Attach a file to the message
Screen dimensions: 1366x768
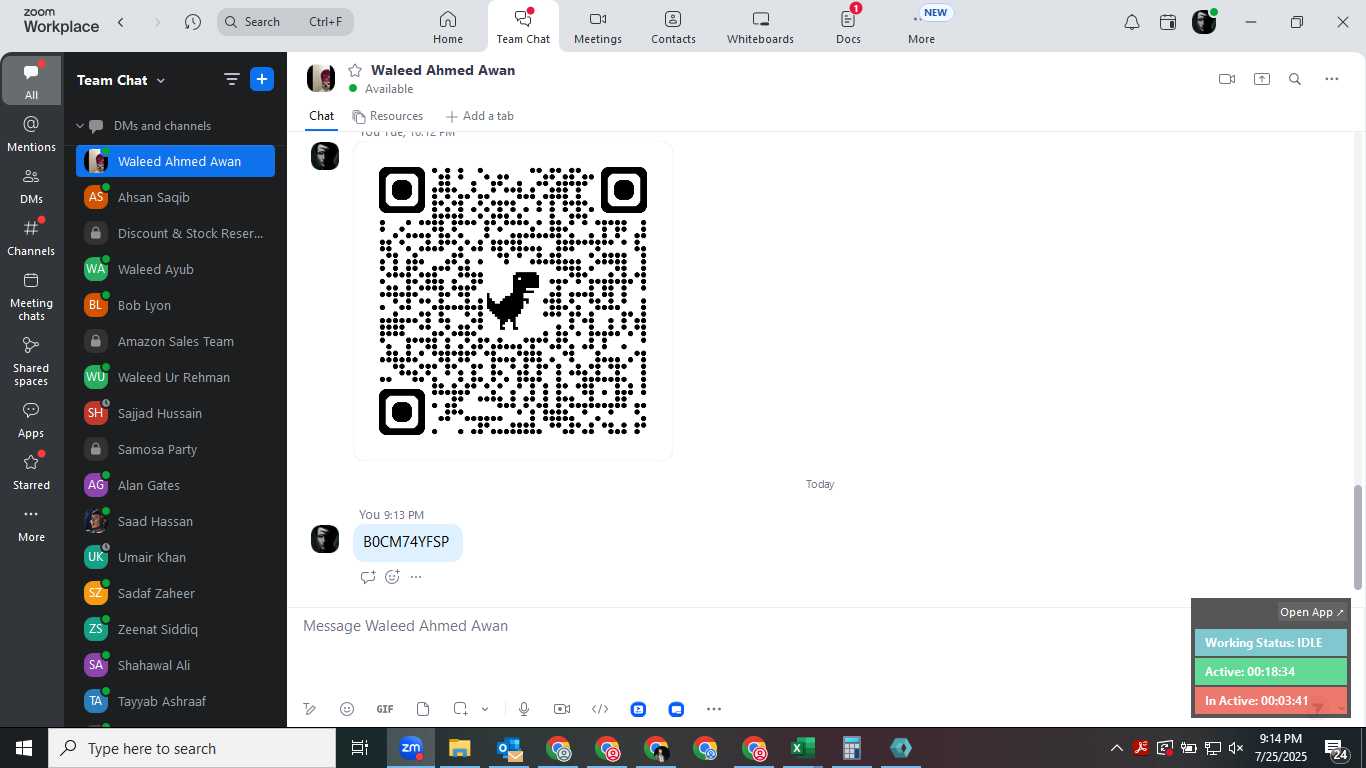click(423, 709)
